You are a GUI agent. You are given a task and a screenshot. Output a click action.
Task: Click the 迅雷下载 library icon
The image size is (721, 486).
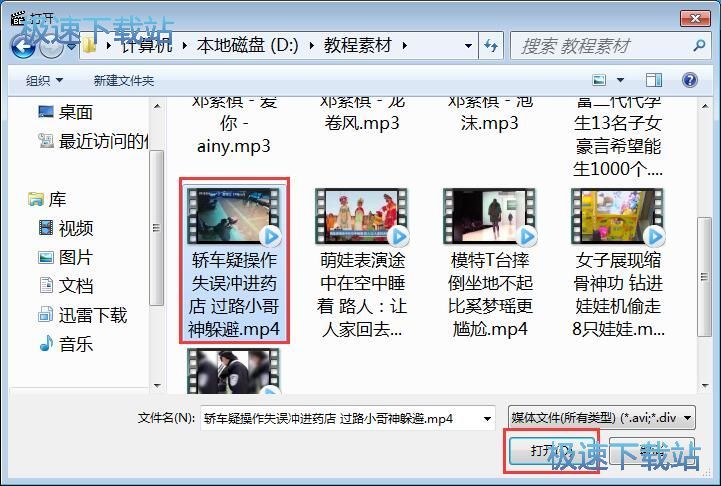46,315
